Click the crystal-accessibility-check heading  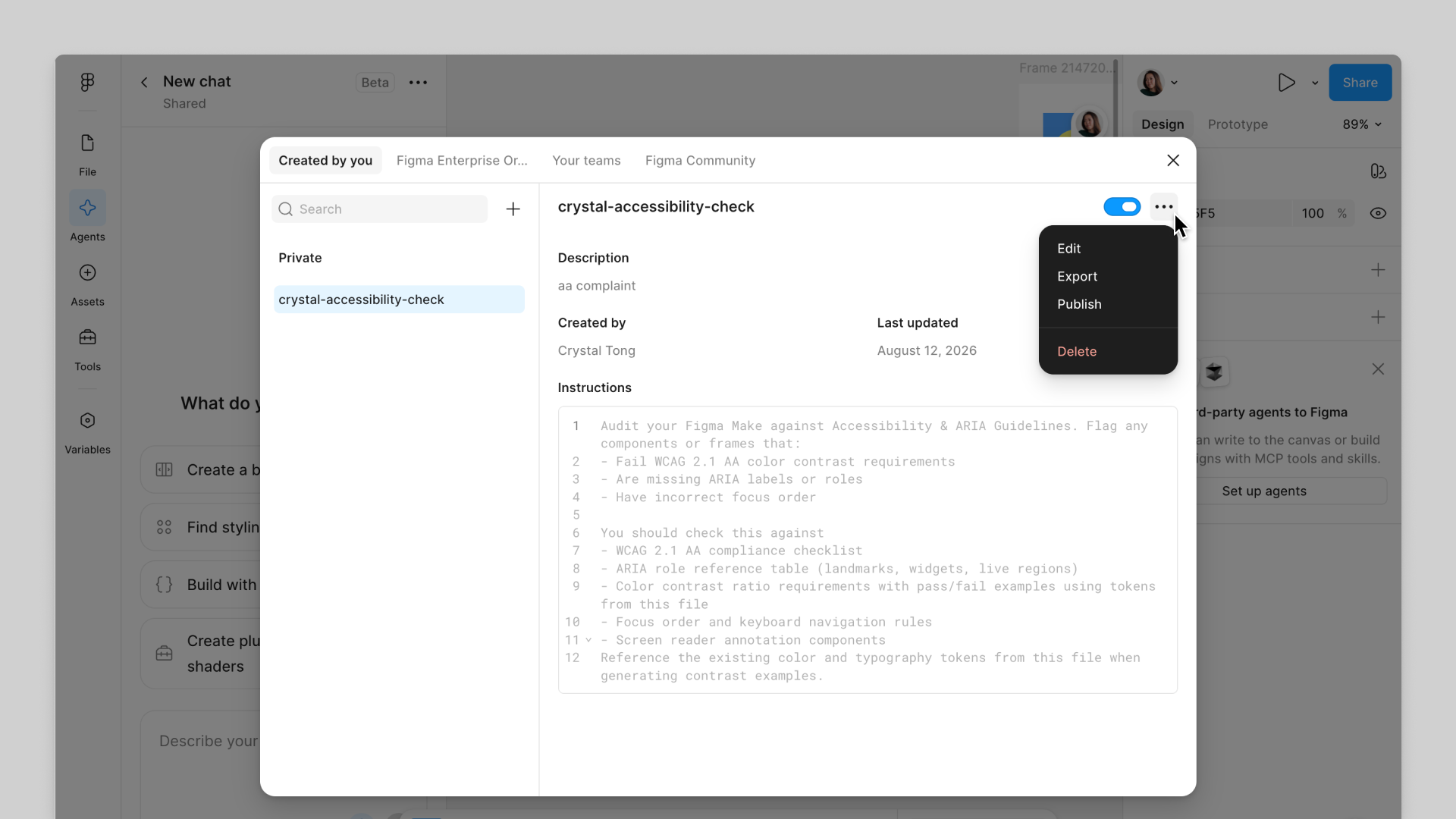click(656, 207)
